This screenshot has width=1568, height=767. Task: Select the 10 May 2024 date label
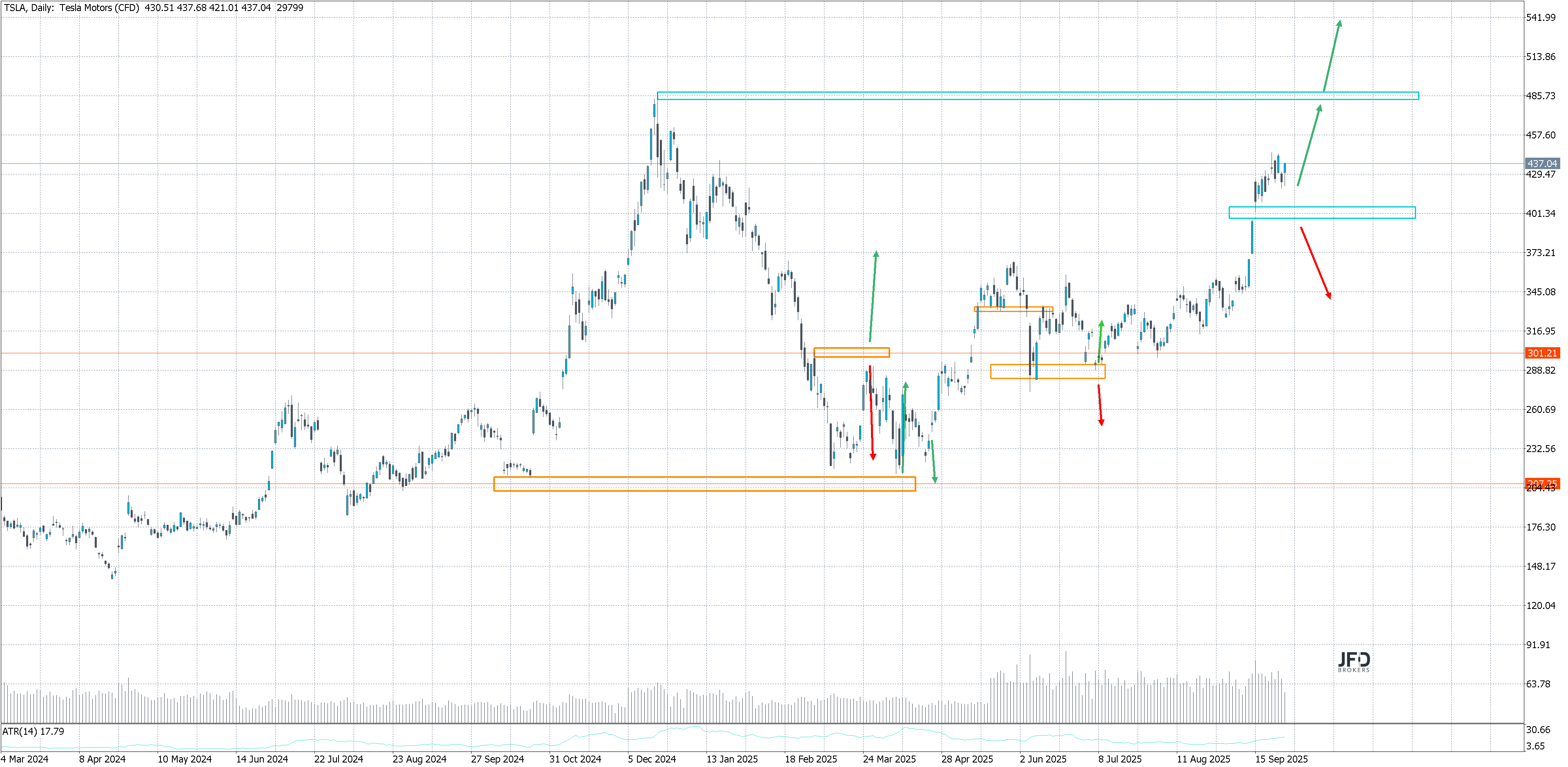point(185,759)
